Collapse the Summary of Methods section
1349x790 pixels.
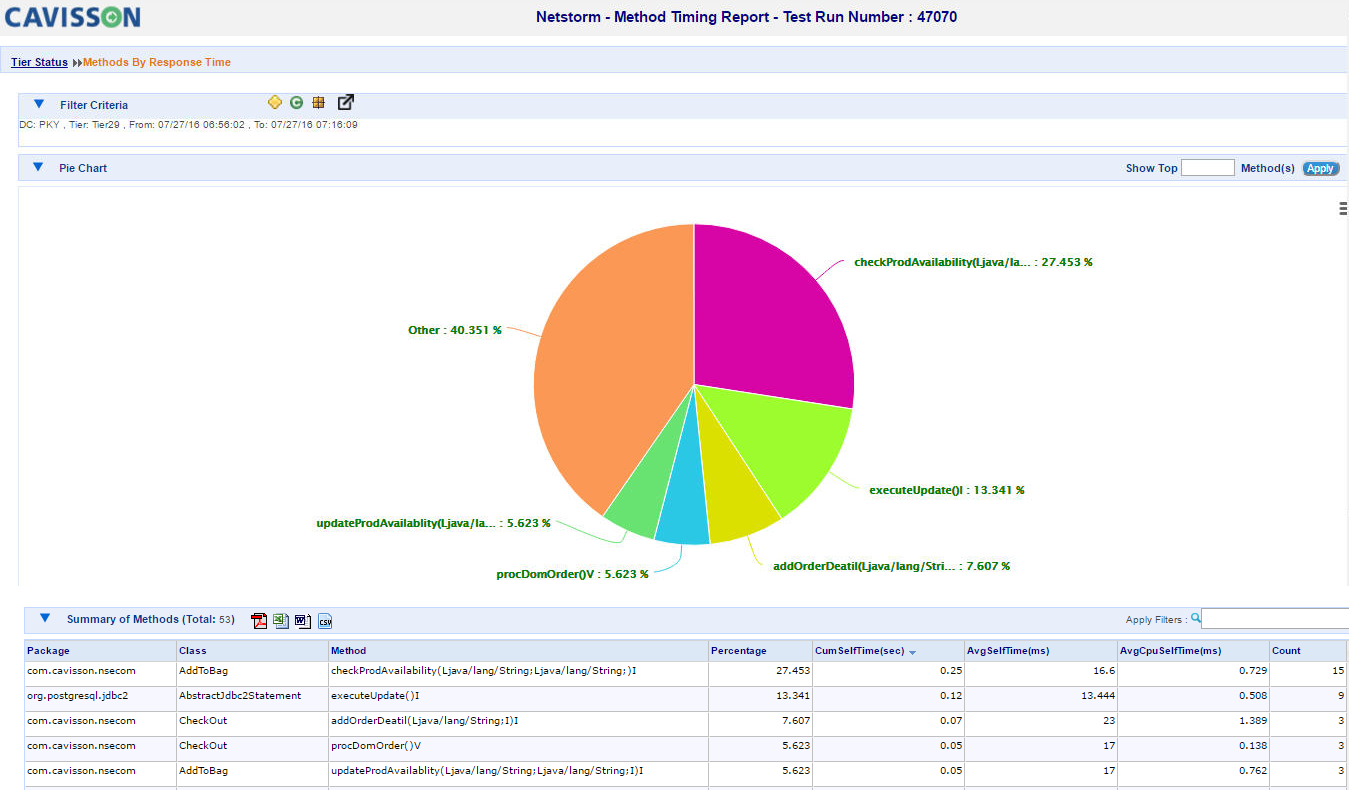[x=44, y=618]
